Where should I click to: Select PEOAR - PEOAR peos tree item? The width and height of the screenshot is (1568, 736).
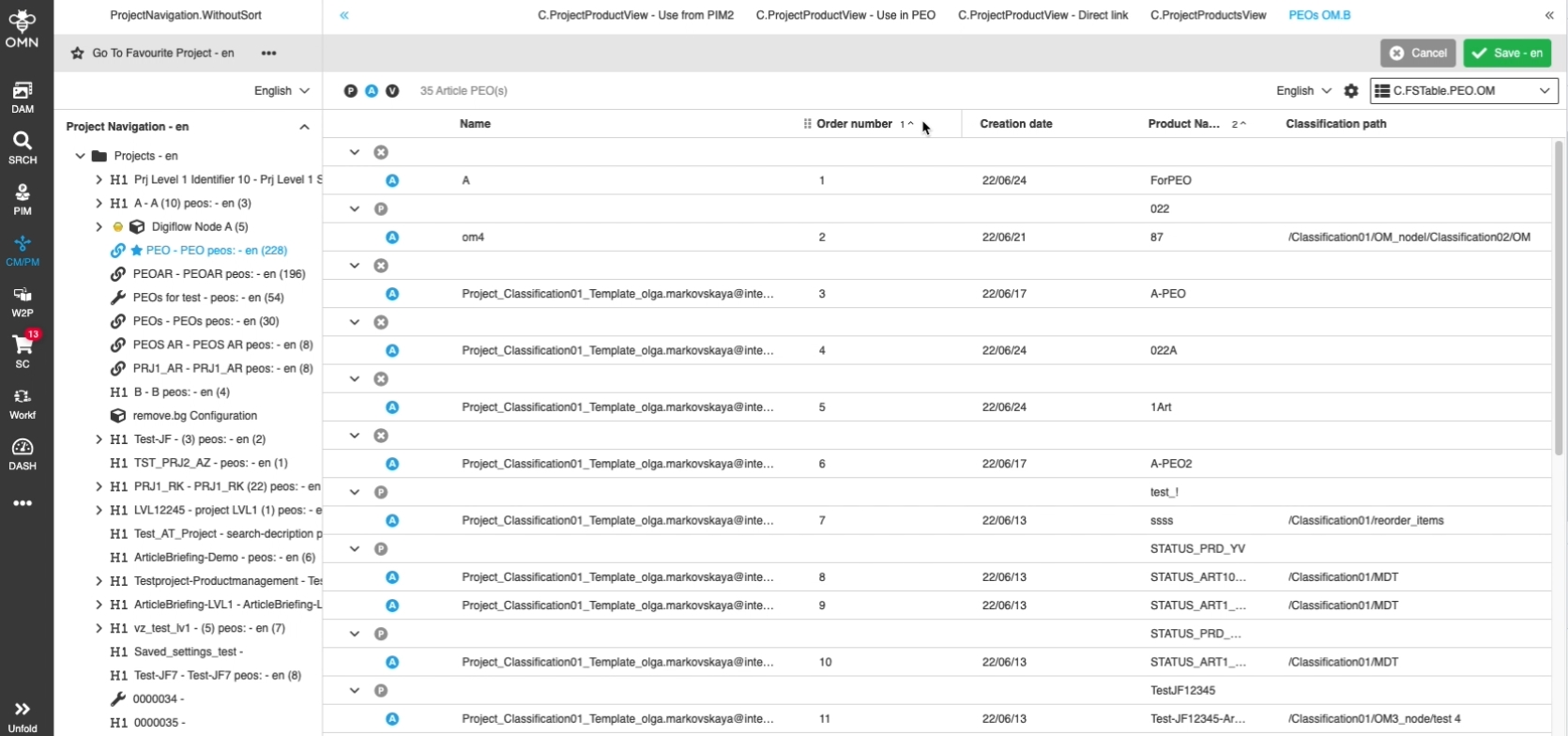pyautogui.click(x=219, y=274)
